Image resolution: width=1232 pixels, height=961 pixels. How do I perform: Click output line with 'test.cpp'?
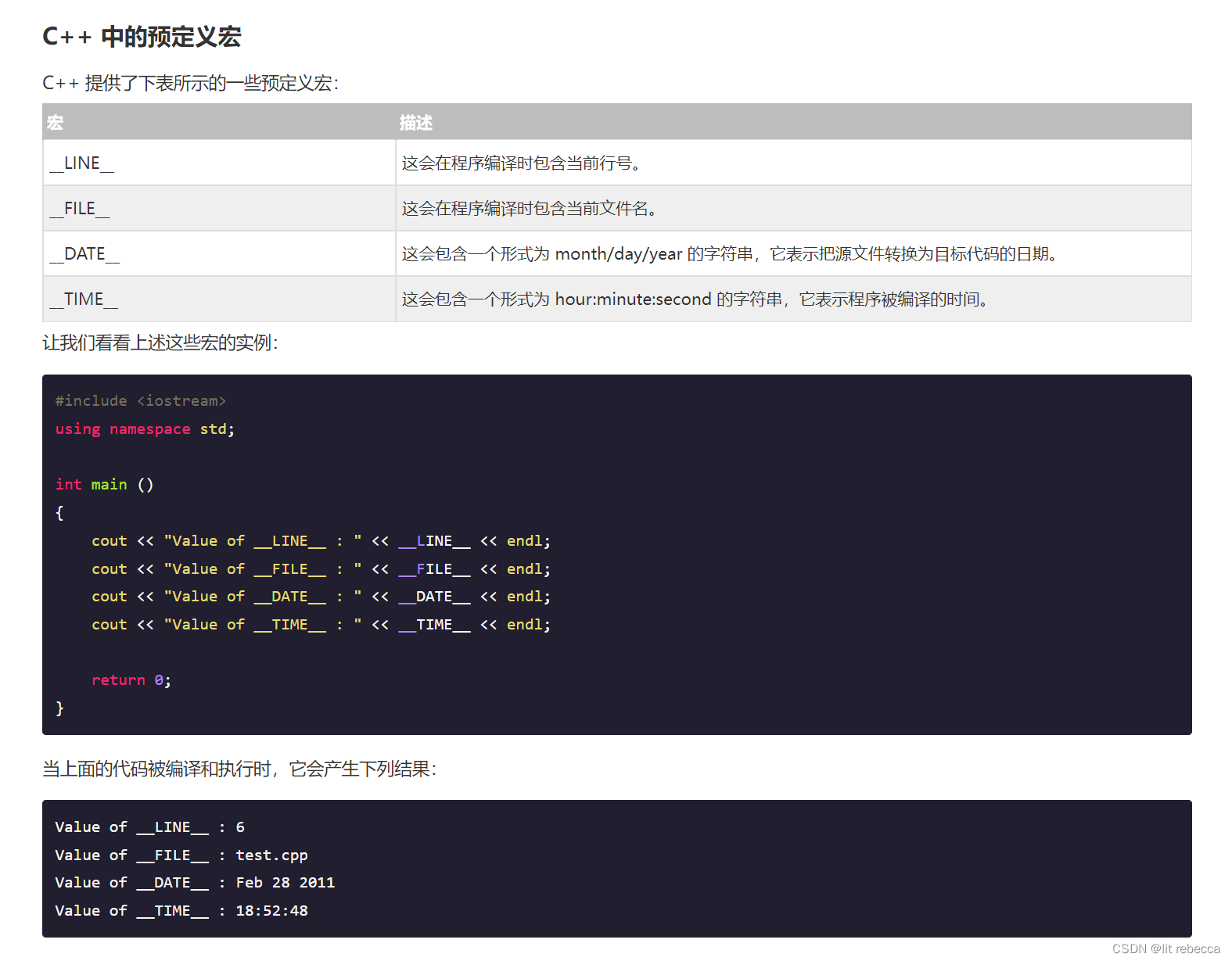181,855
